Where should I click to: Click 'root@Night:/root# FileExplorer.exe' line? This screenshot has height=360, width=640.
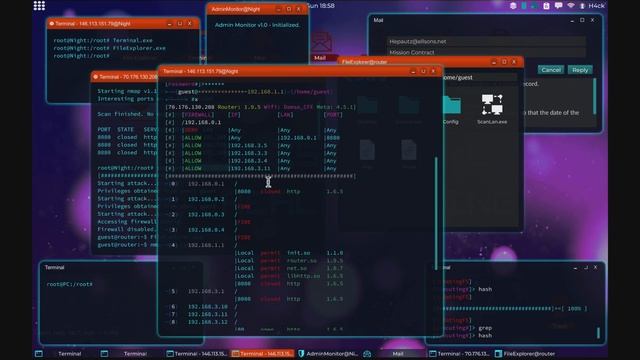point(109,48)
